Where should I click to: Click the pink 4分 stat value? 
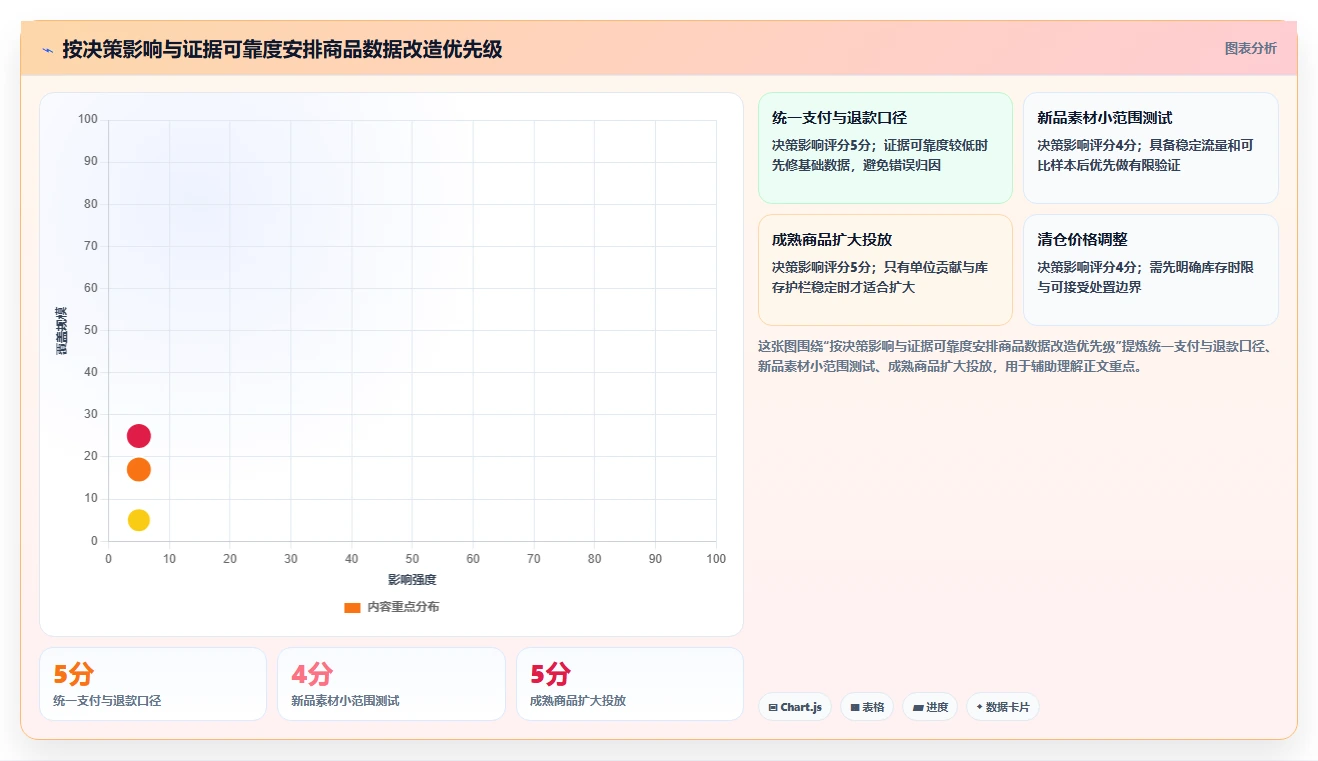[312, 674]
